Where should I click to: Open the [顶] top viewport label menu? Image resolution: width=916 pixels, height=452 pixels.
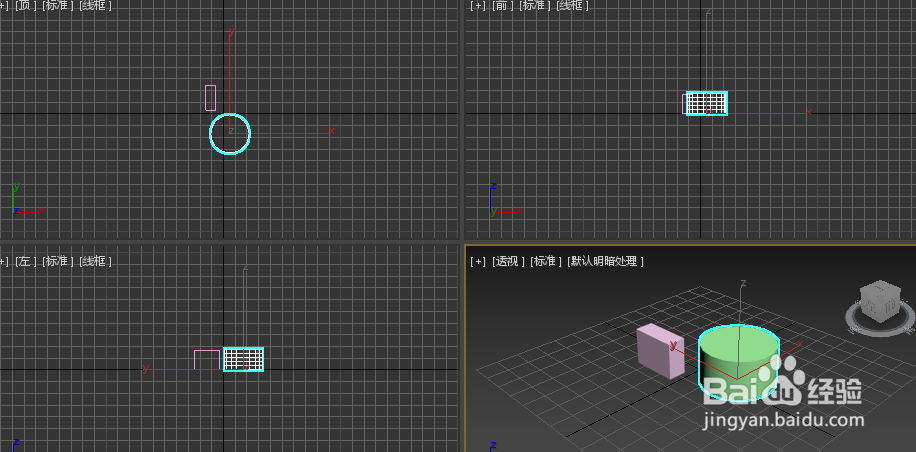click(x=26, y=5)
